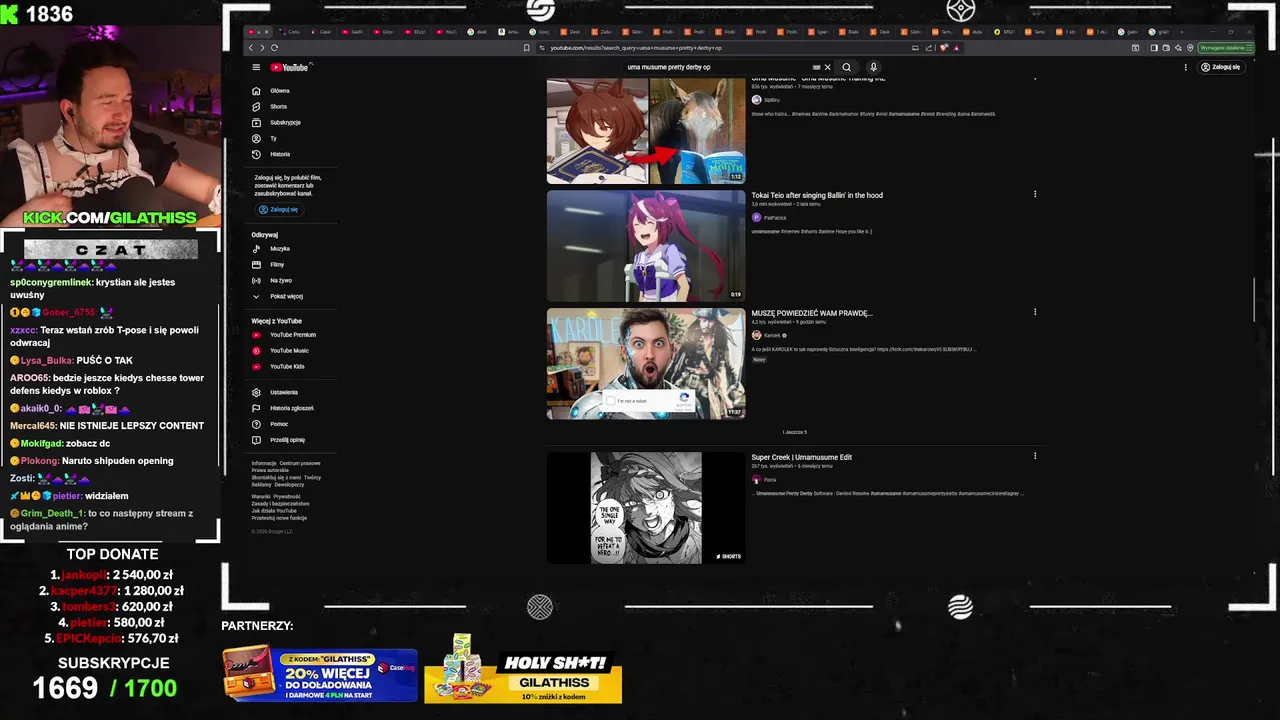This screenshot has width=1280, height=720.
Task: Click title Super Creek | Umamusume Edit
Action: (802, 457)
